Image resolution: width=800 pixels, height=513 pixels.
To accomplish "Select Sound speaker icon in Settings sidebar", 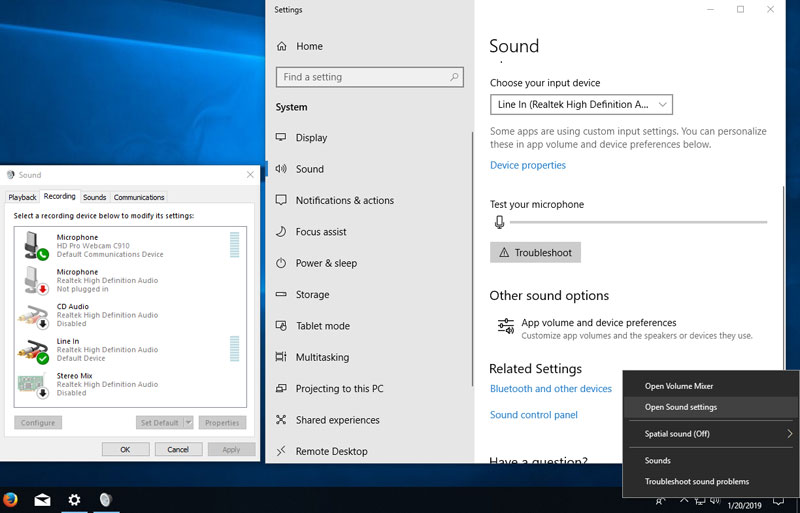I will (281, 169).
